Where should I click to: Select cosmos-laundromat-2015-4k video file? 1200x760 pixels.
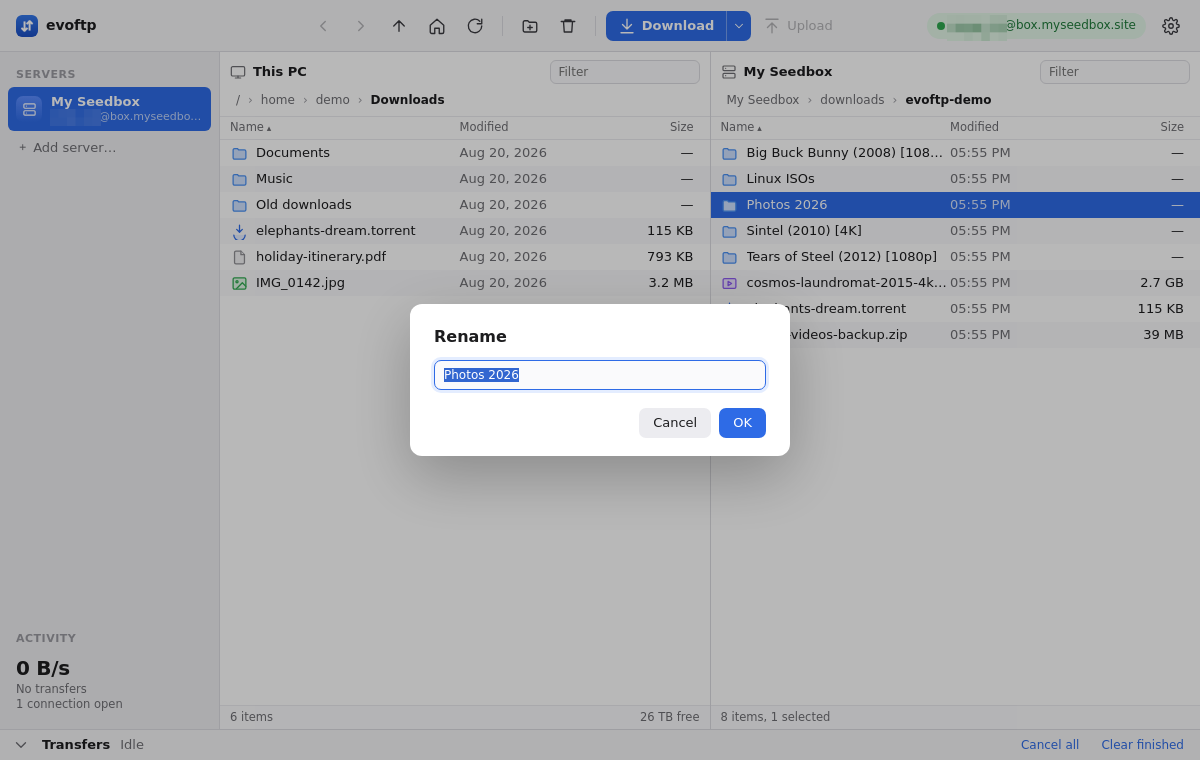(955, 283)
